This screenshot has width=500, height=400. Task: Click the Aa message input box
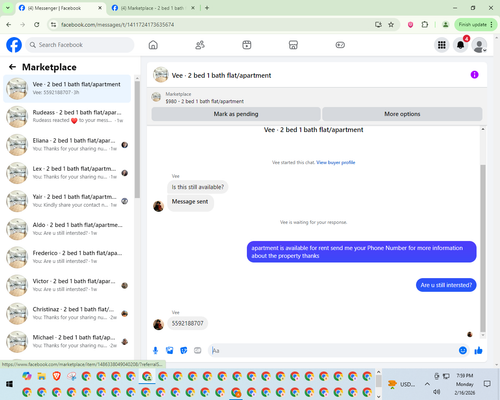coord(333,350)
